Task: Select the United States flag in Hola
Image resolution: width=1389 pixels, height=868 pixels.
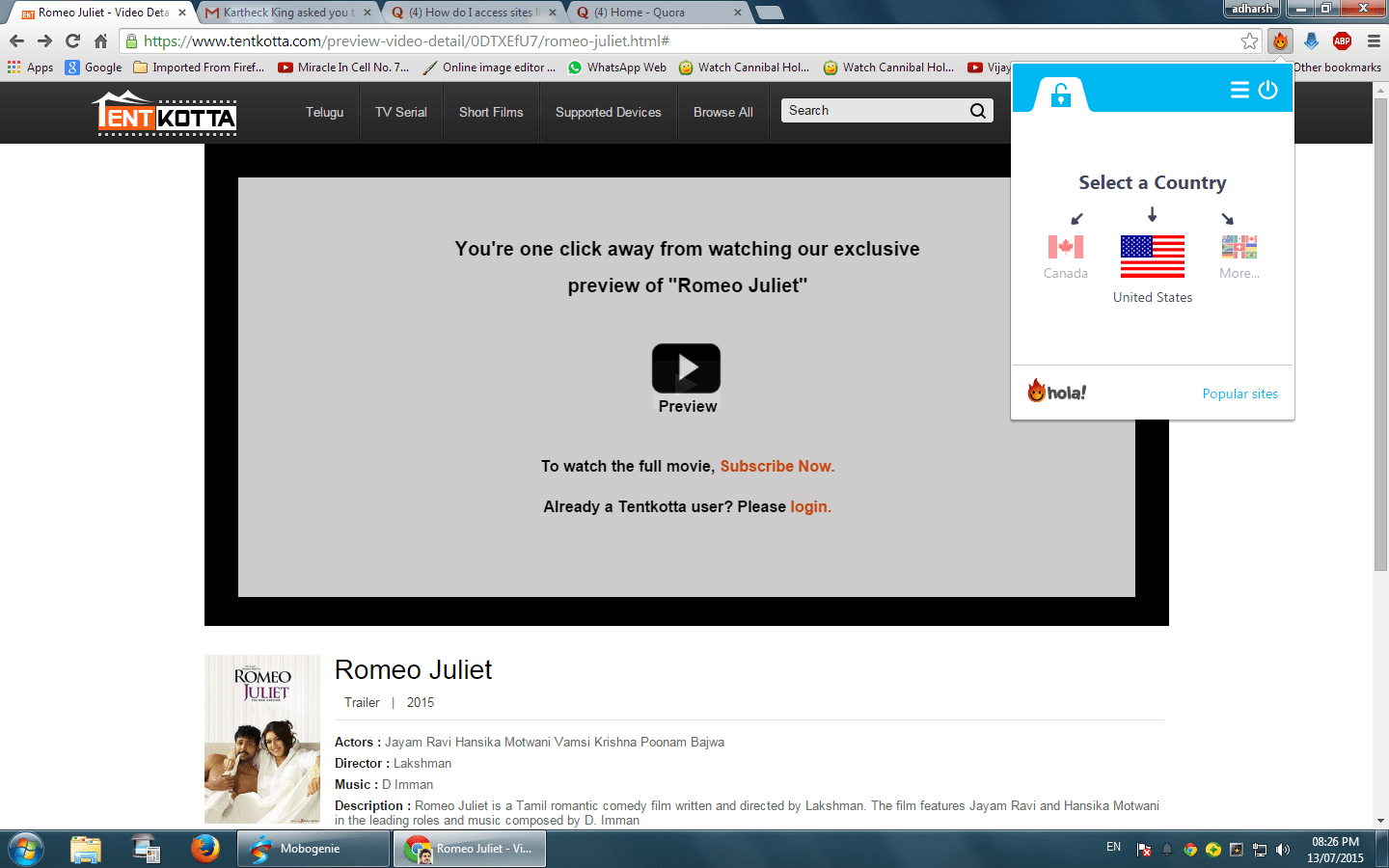Action: tap(1153, 257)
